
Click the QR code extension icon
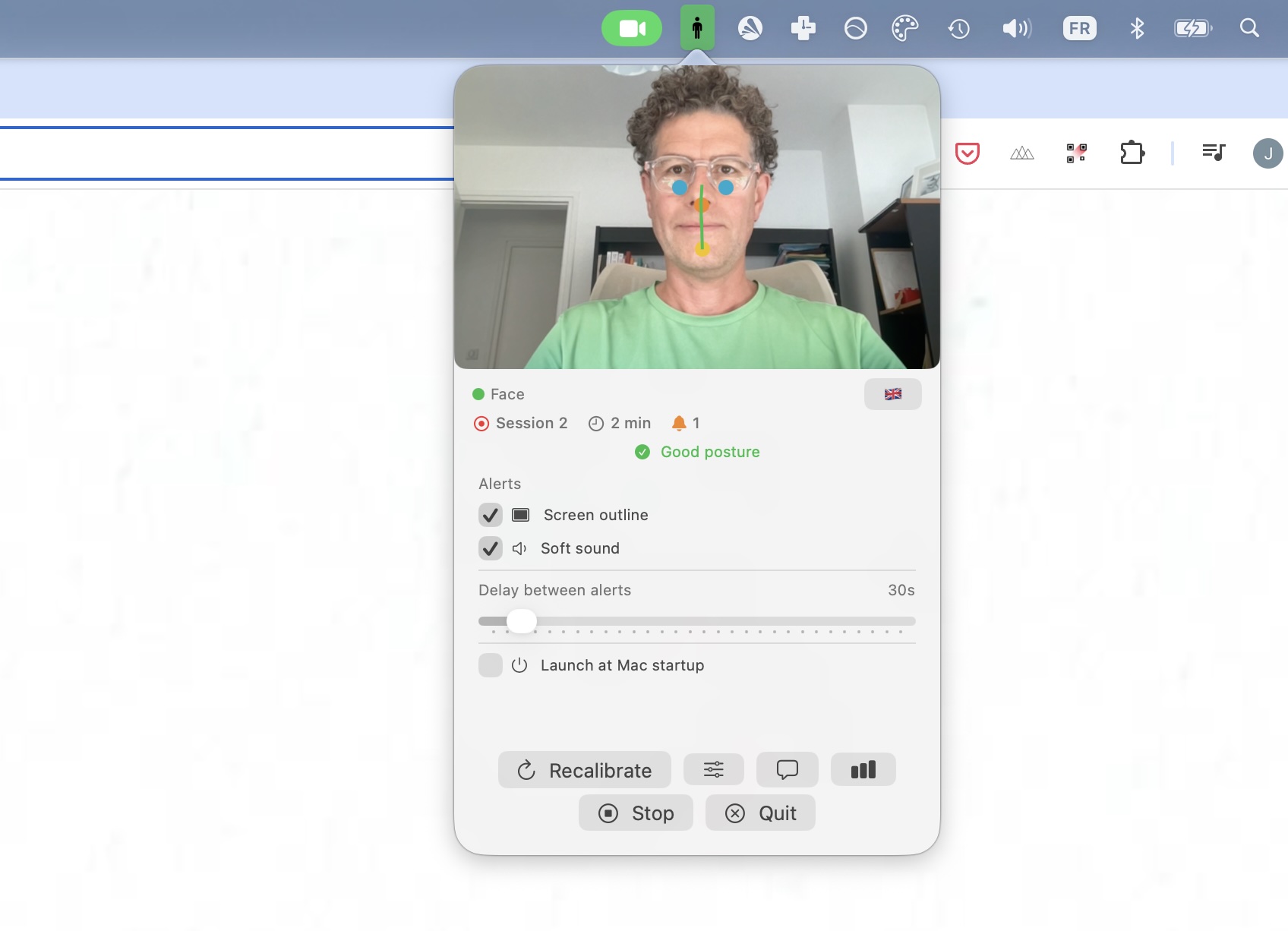click(1076, 153)
